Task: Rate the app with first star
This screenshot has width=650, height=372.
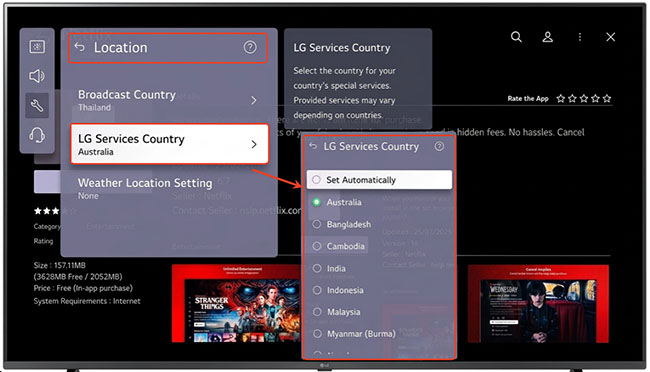Action: 561,99
